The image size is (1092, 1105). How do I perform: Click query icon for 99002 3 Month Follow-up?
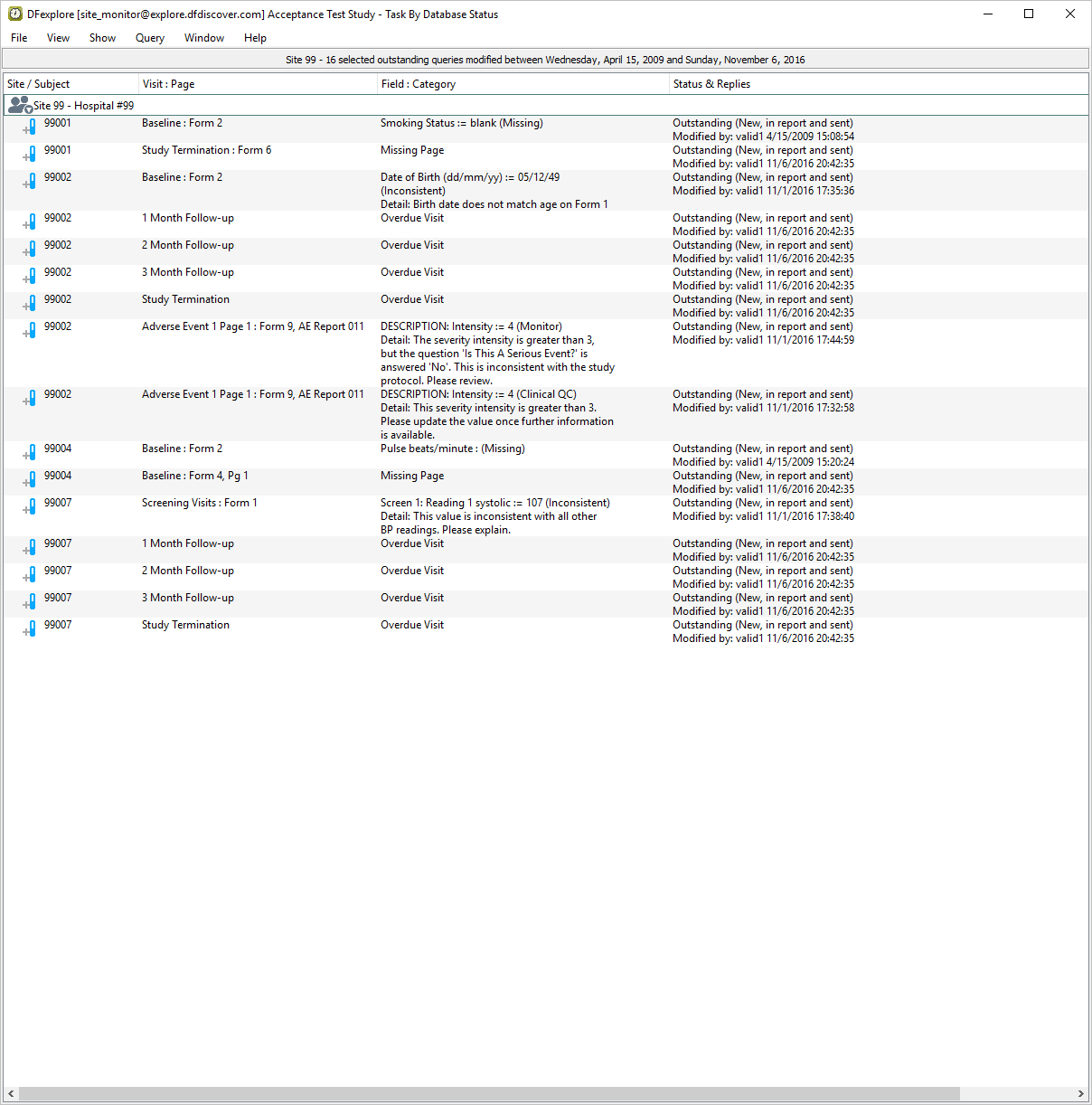click(30, 277)
